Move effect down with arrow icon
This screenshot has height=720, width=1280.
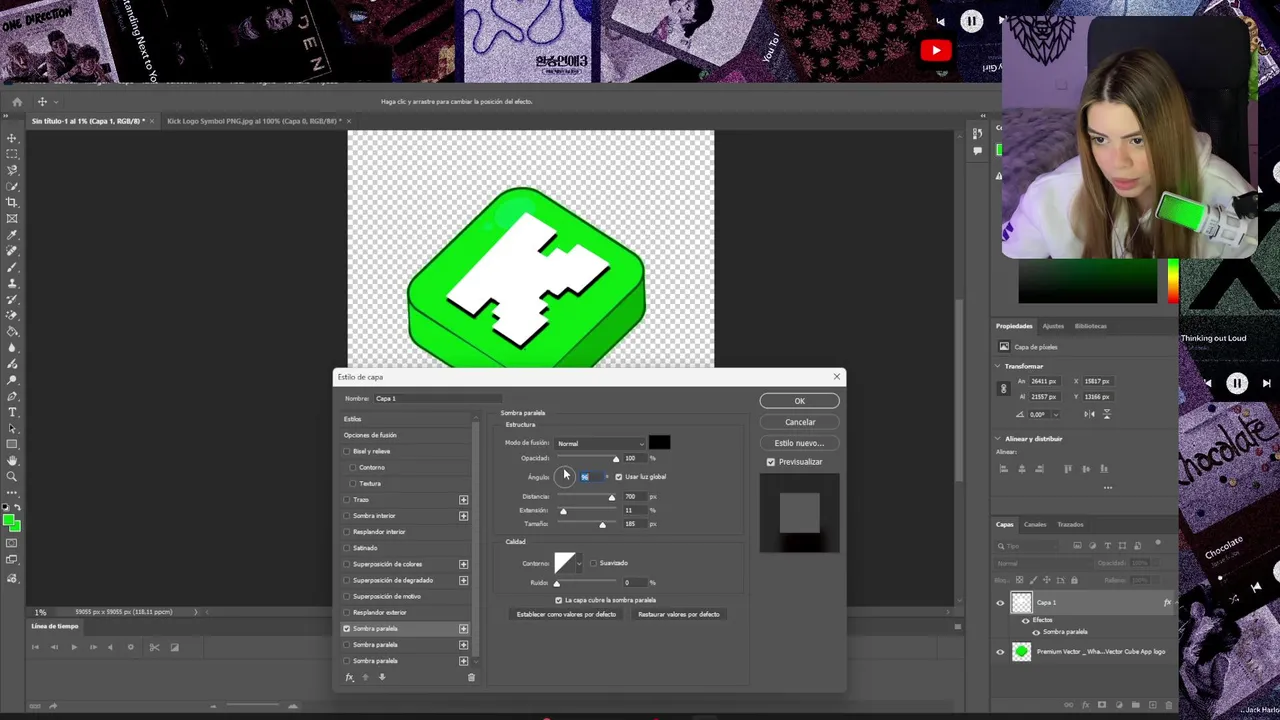pyautogui.click(x=382, y=677)
